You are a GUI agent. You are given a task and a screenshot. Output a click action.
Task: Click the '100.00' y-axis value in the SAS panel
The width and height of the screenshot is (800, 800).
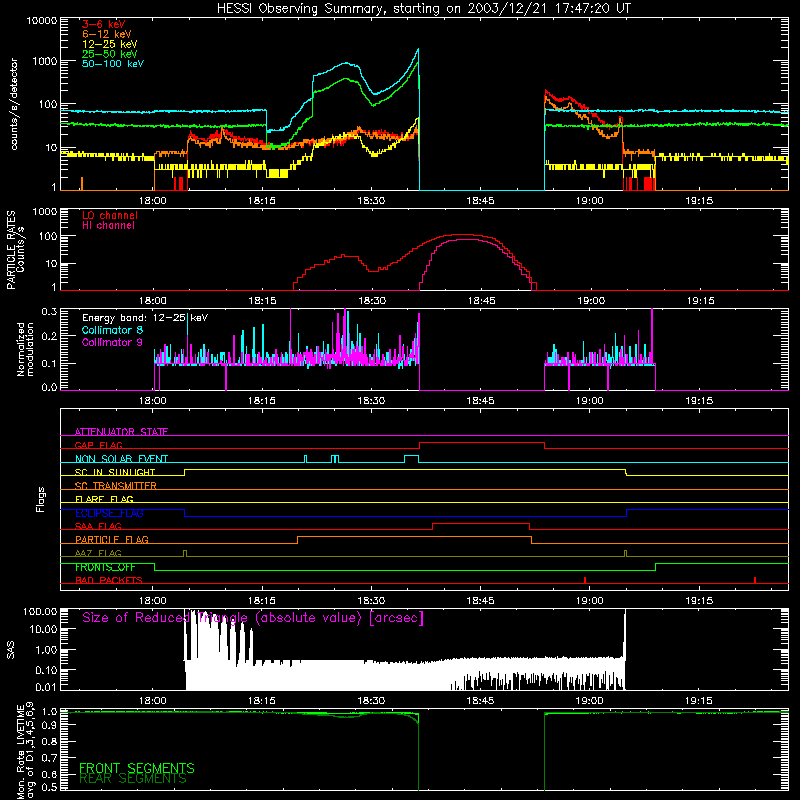(x=40, y=611)
